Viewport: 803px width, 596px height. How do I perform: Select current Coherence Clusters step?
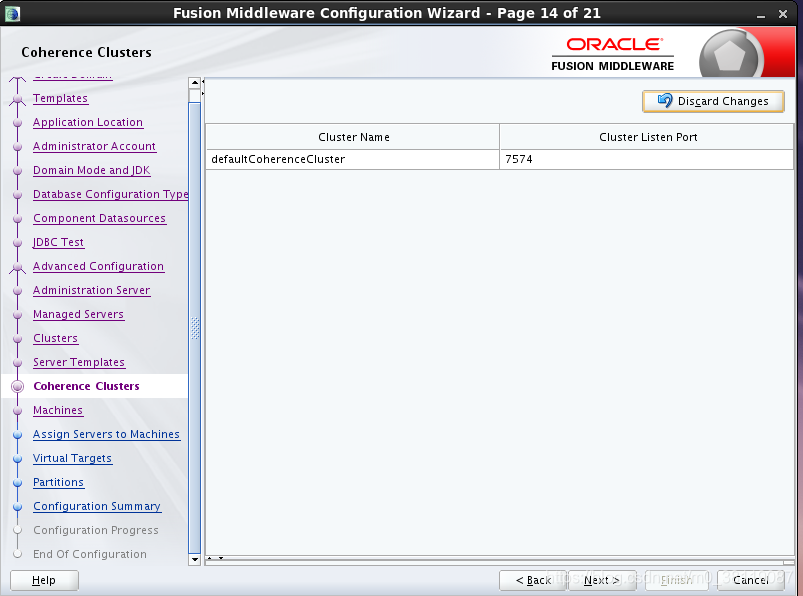(86, 386)
